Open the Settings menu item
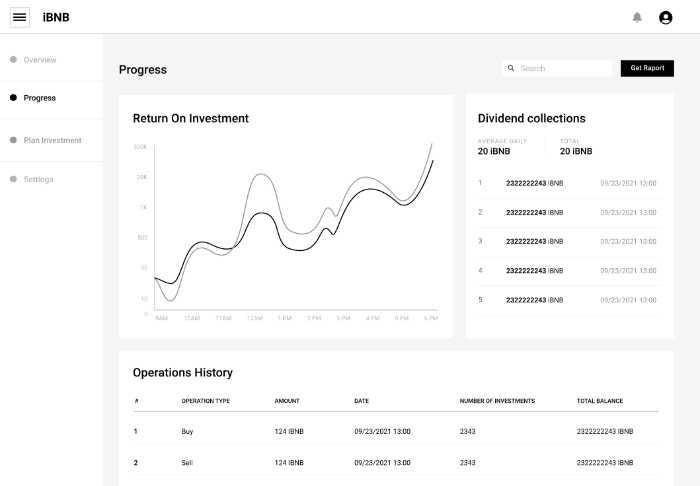 [38, 179]
